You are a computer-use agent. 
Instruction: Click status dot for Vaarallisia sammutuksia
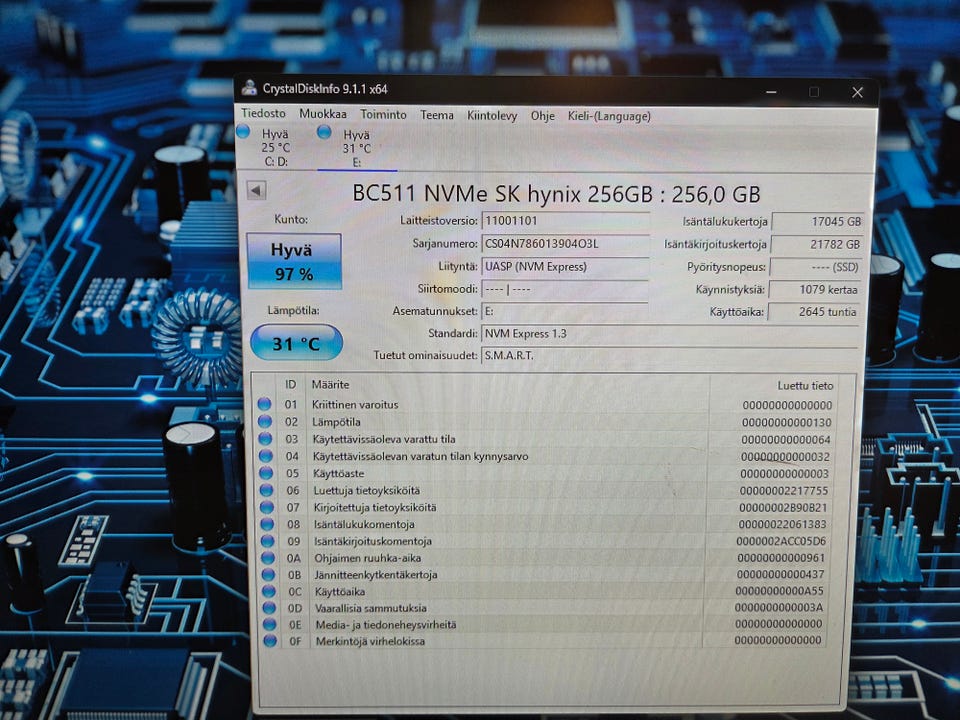[269, 607]
